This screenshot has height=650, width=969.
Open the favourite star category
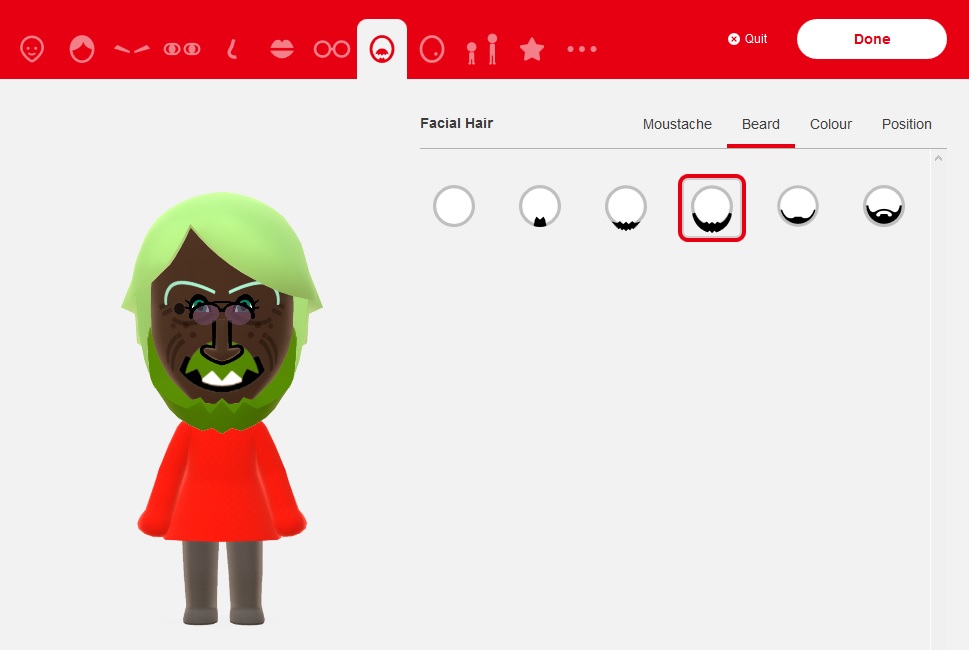pos(532,49)
